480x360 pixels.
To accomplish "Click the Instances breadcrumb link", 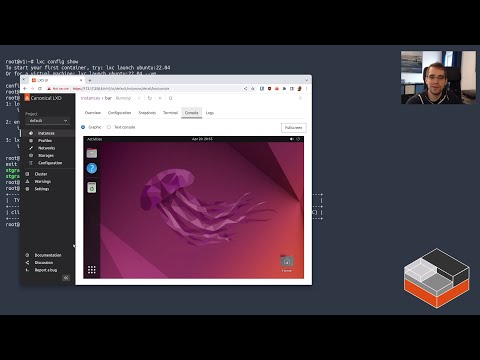I will [x=90, y=98].
